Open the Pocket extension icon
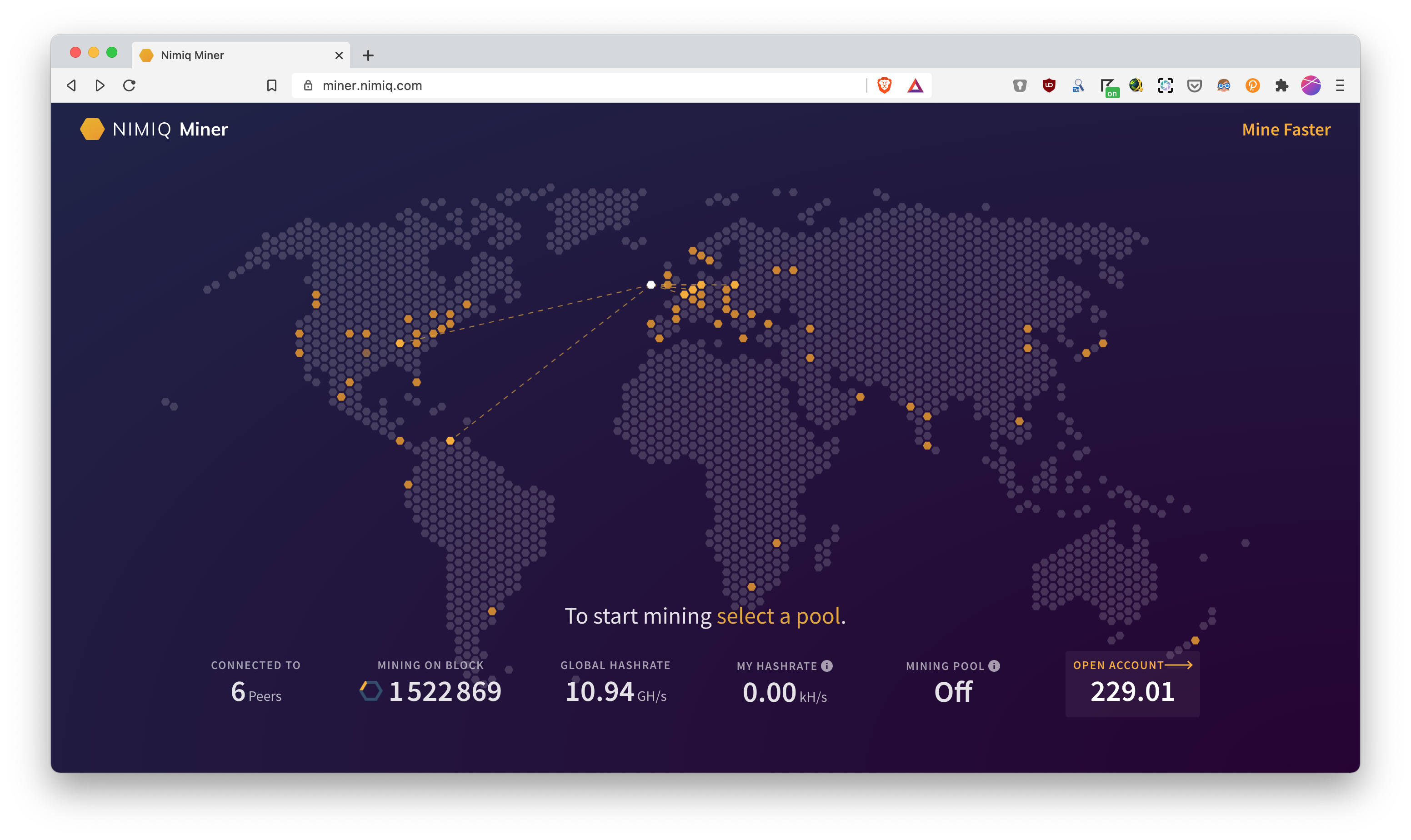This screenshot has height=840, width=1411. click(1194, 85)
